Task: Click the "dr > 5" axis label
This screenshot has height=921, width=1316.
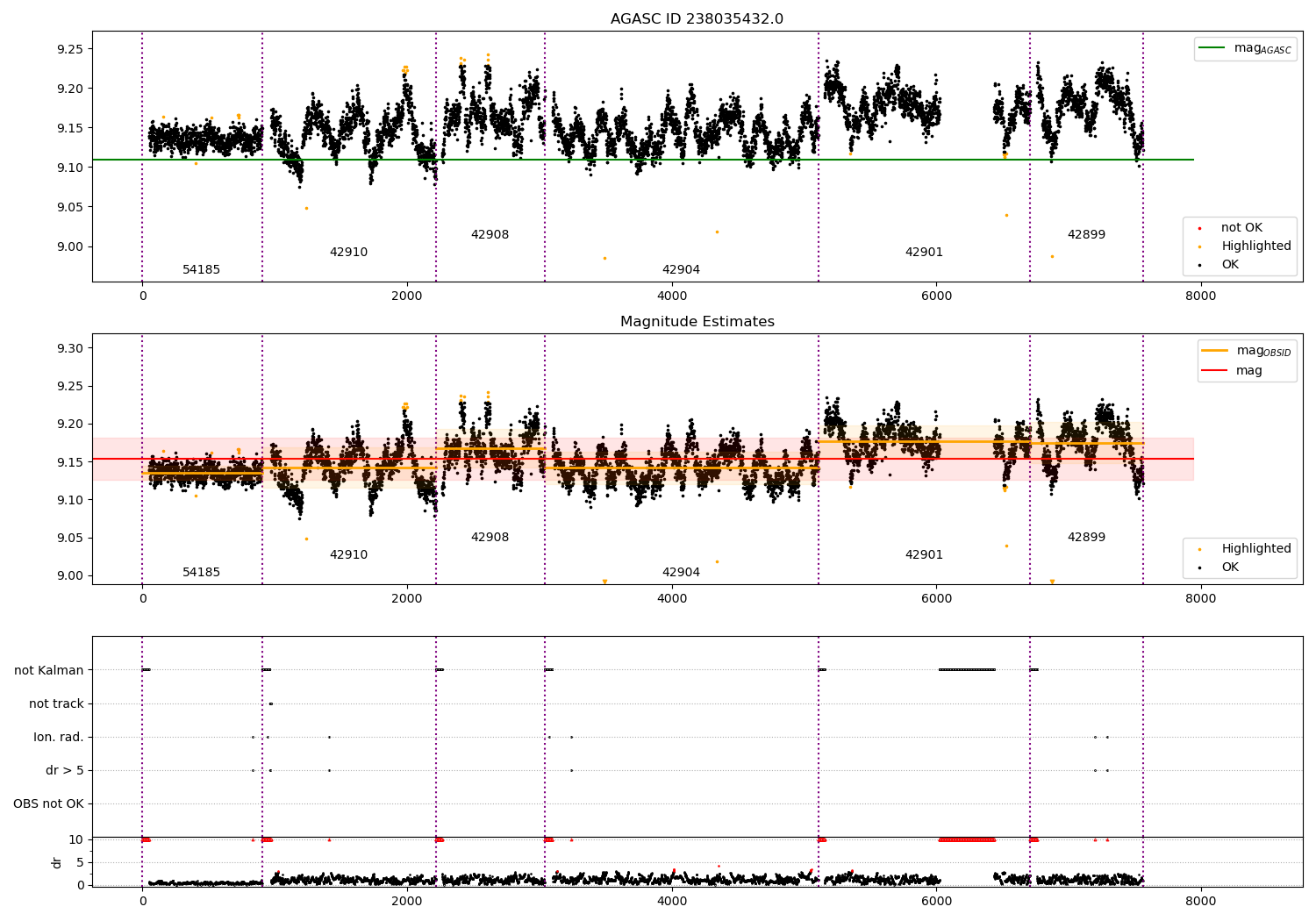Action: tap(65, 771)
